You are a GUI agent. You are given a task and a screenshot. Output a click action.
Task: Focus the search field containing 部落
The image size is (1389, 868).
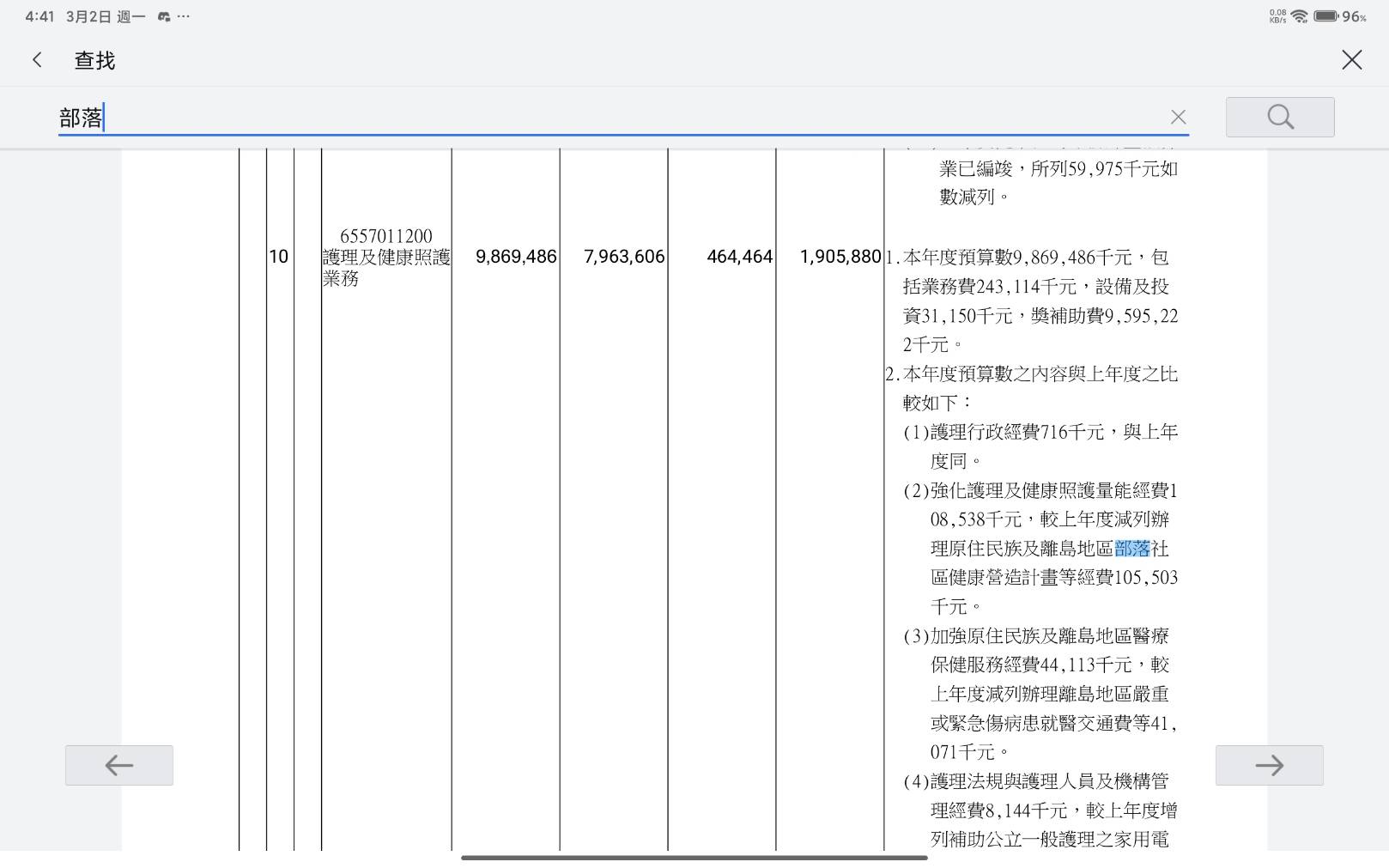pyautogui.click(x=601, y=118)
